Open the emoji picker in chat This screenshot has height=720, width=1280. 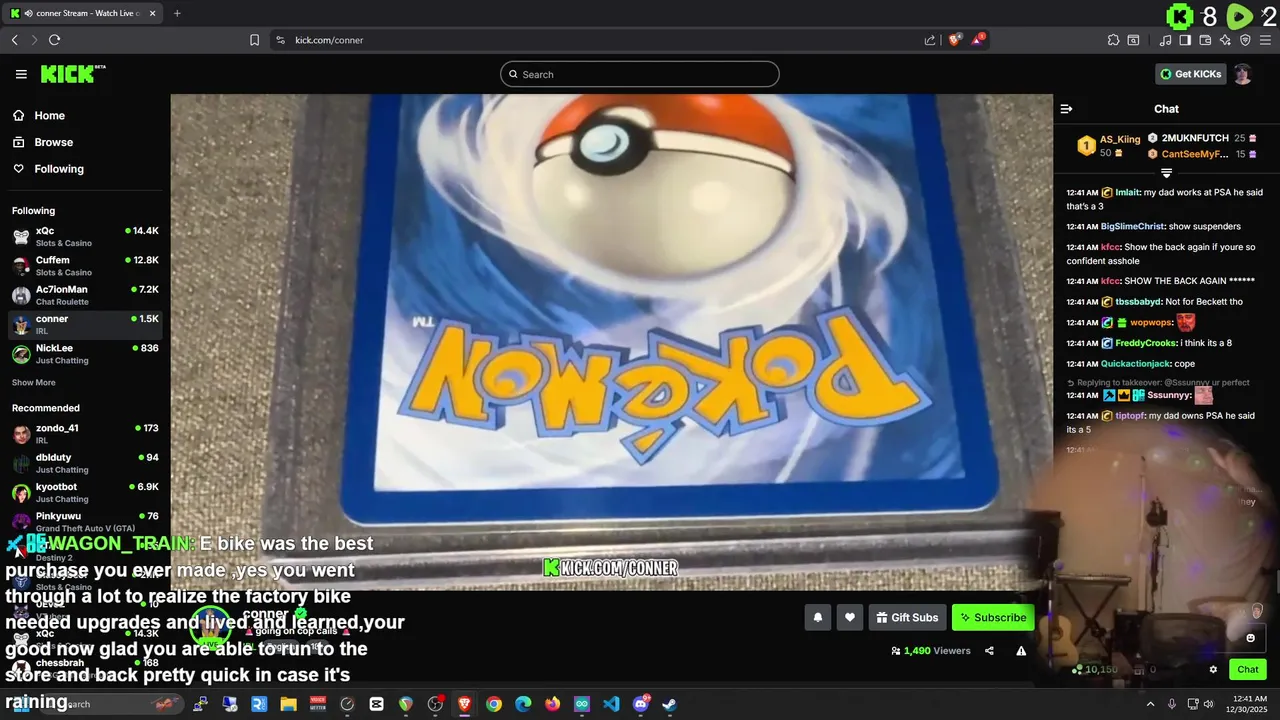pyautogui.click(x=1250, y=638)
